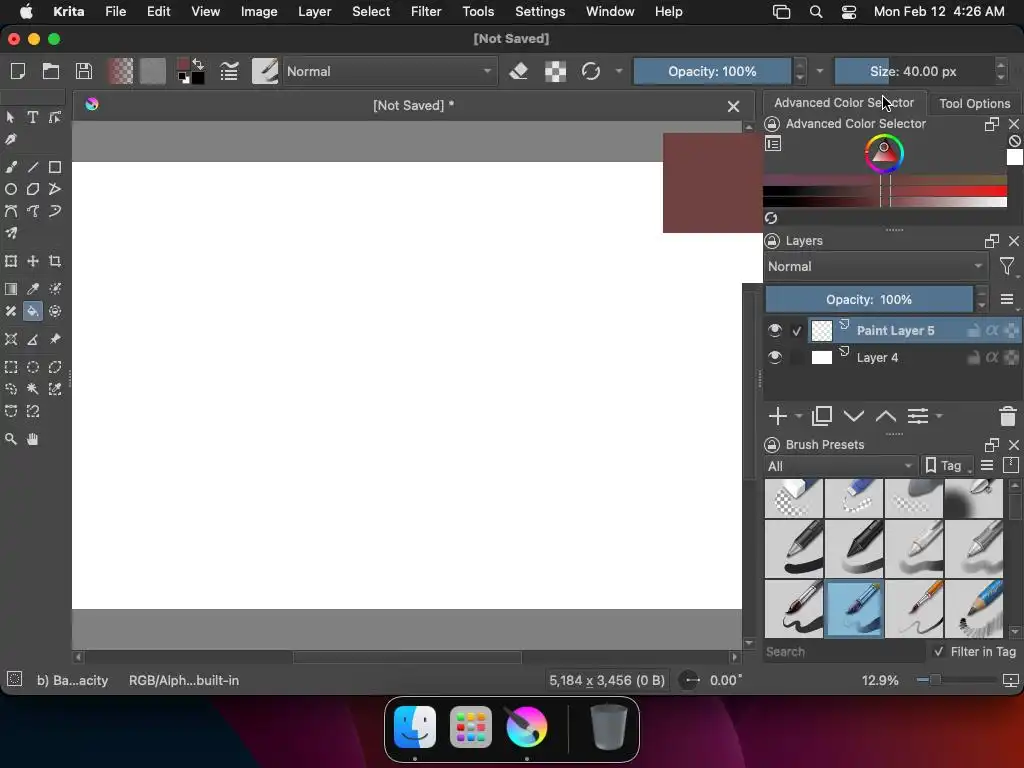Select the Freehand Brush tool
This screenshot has height=768, width=1024.
tap(11, 167)
